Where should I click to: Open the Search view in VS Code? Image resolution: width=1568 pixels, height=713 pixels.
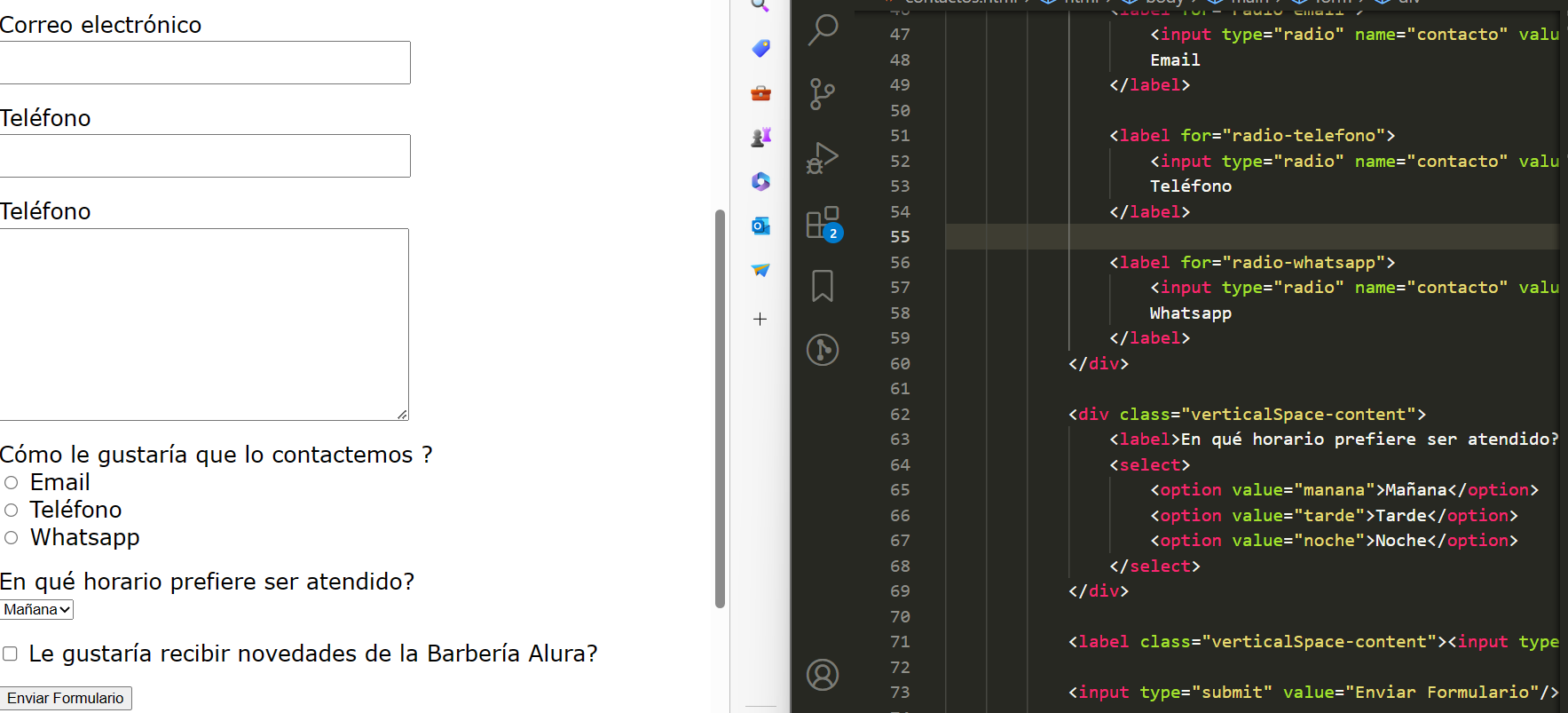(823, 30)
